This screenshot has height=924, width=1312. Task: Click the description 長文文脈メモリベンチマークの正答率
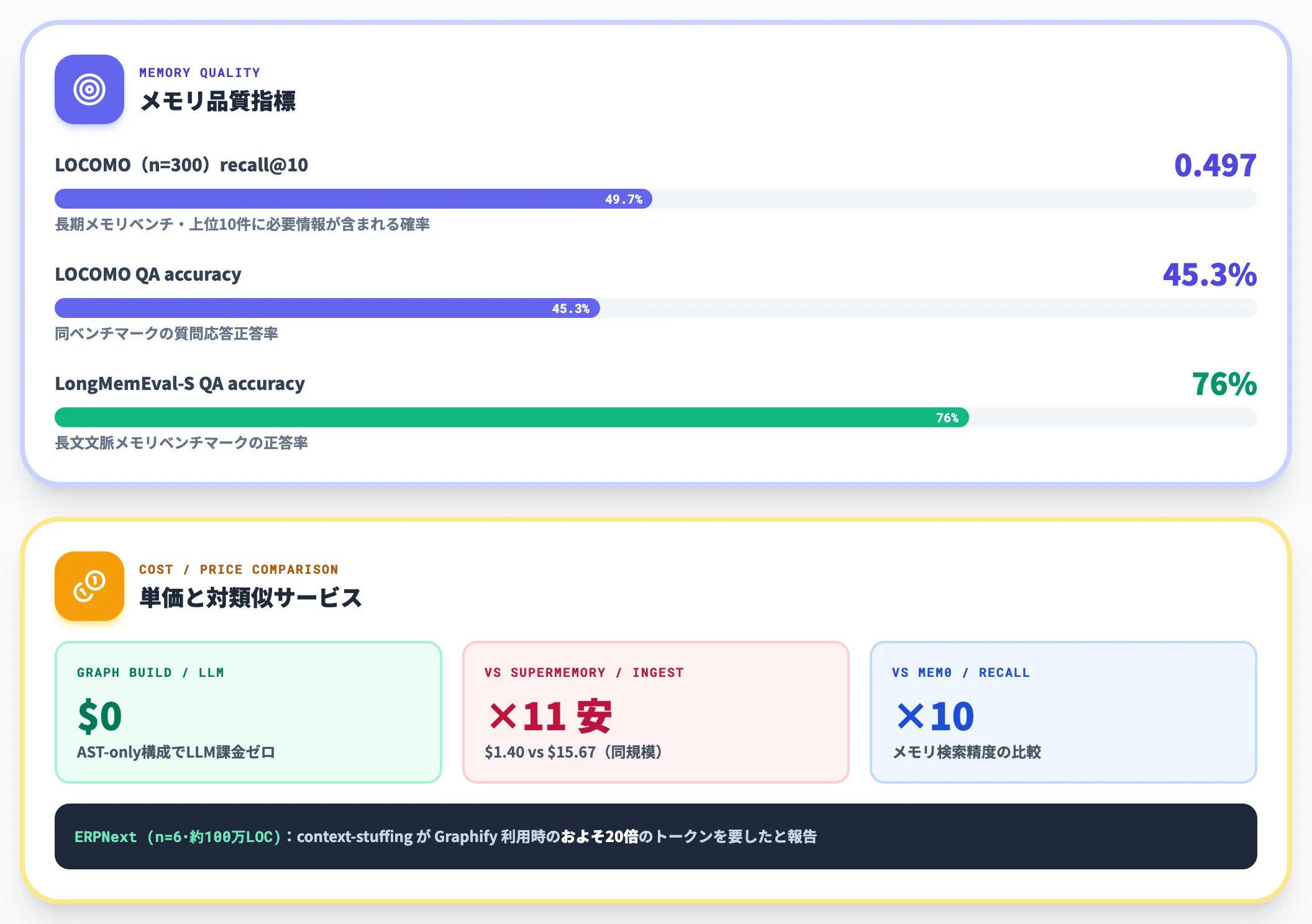point(181,443)
